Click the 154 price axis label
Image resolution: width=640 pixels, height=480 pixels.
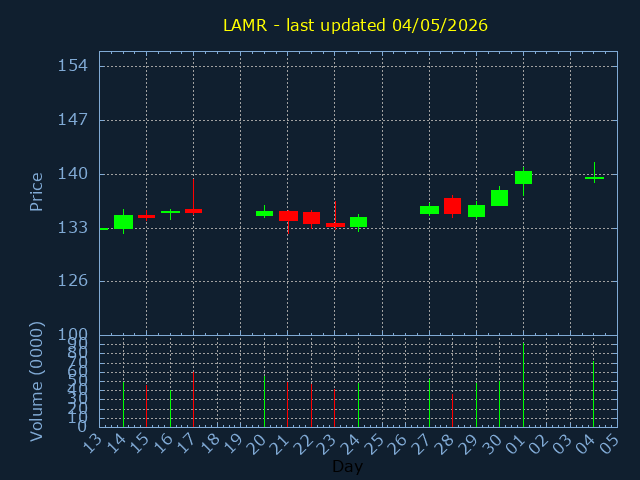tap(73, 65)
